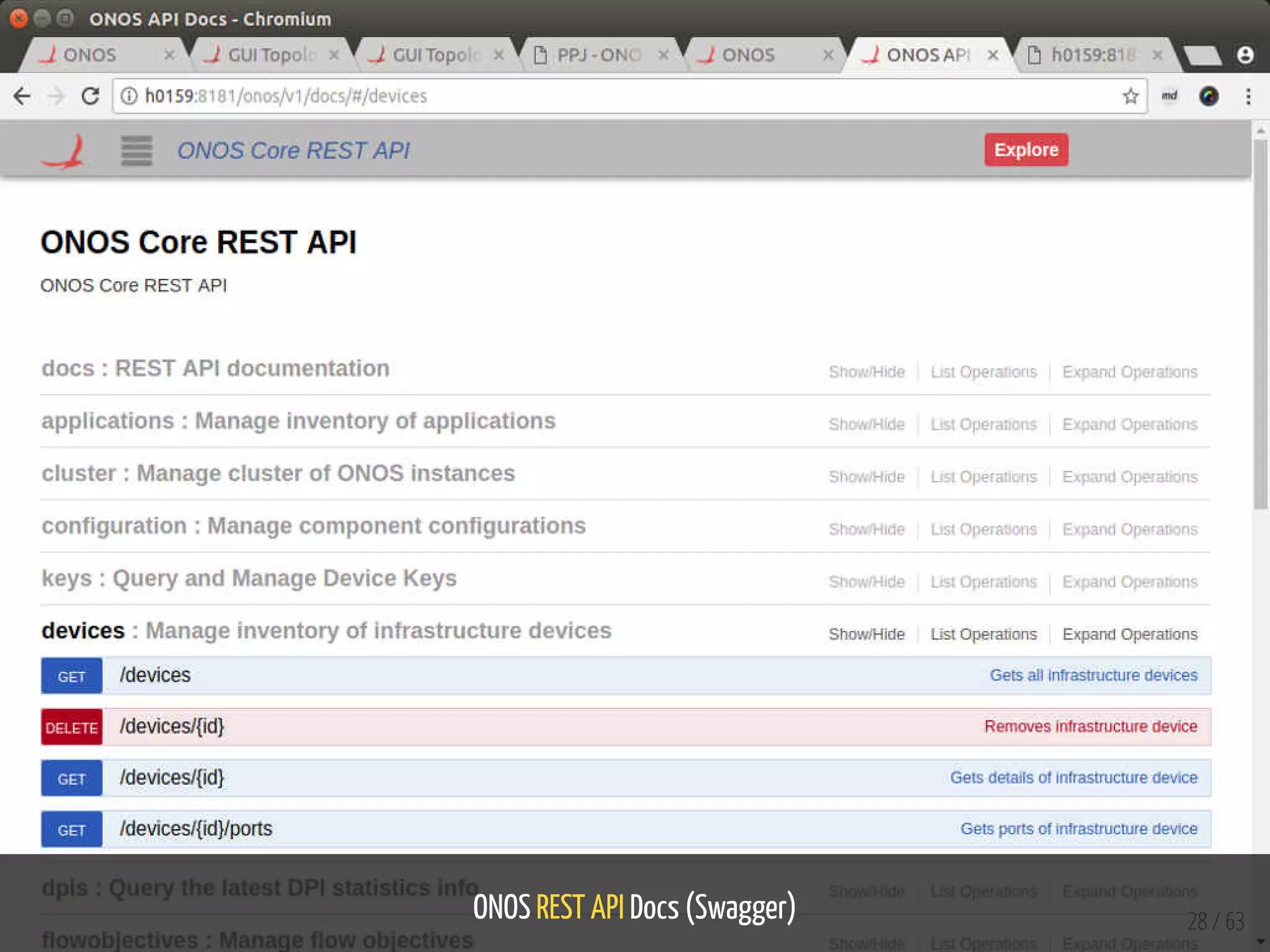Open the /devices/{id}/ports endpoint path
The image size is (1270, 952).
click(196, 829)
